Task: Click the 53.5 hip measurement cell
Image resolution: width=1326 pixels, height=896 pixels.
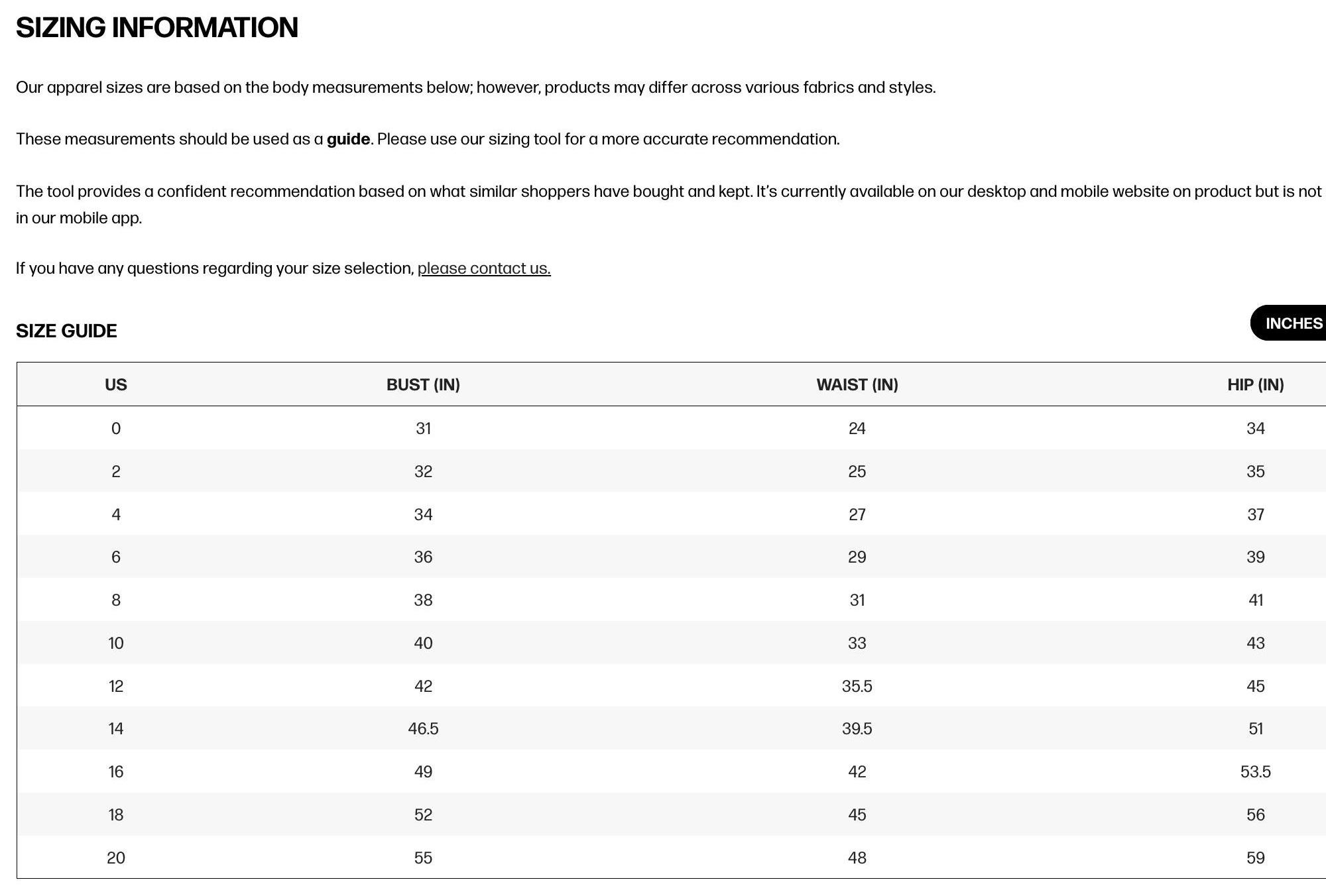Action: pyautogui.click(x=1255, y=772)
